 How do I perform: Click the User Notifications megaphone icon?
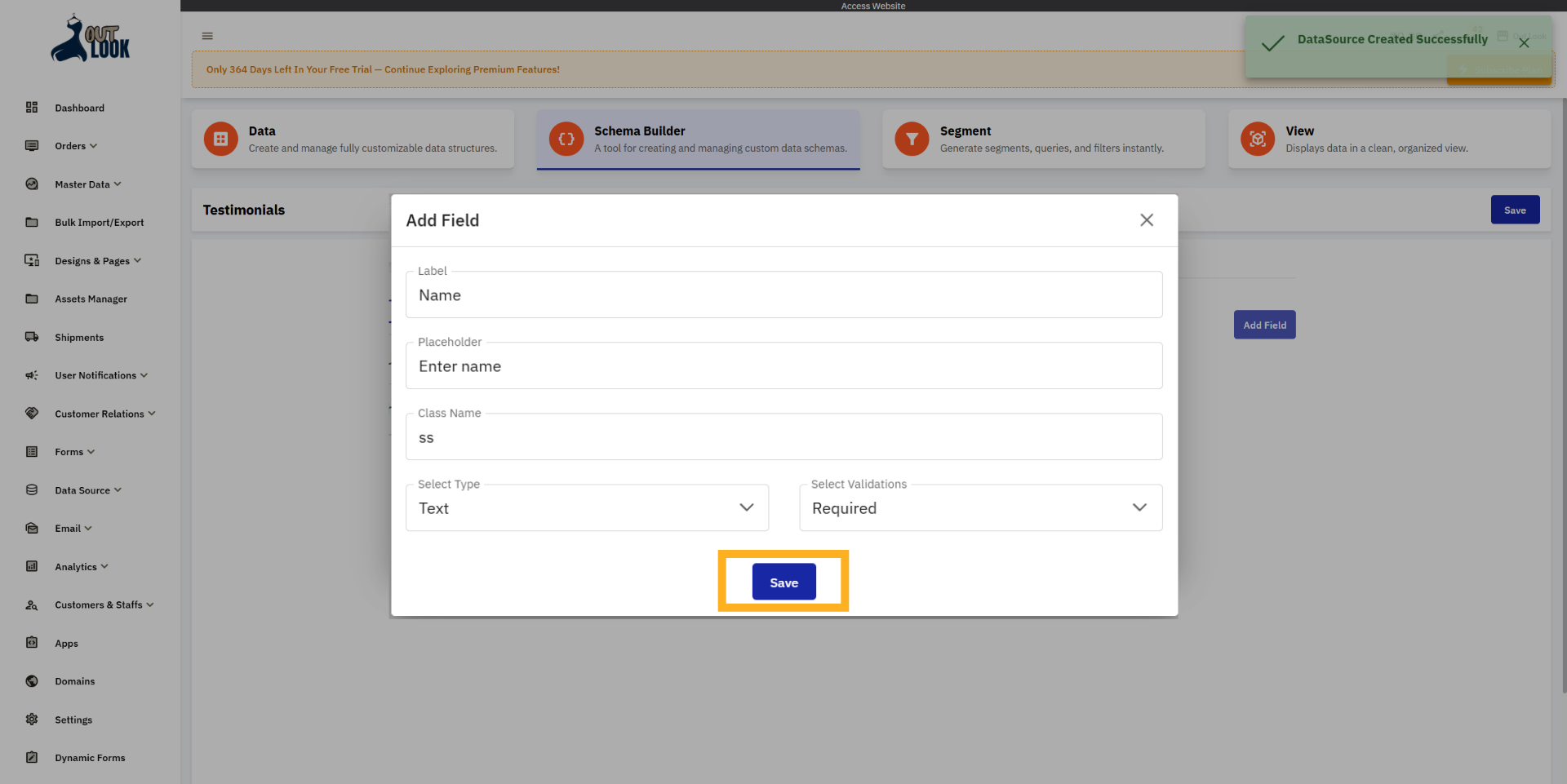(x=32, y=375)
